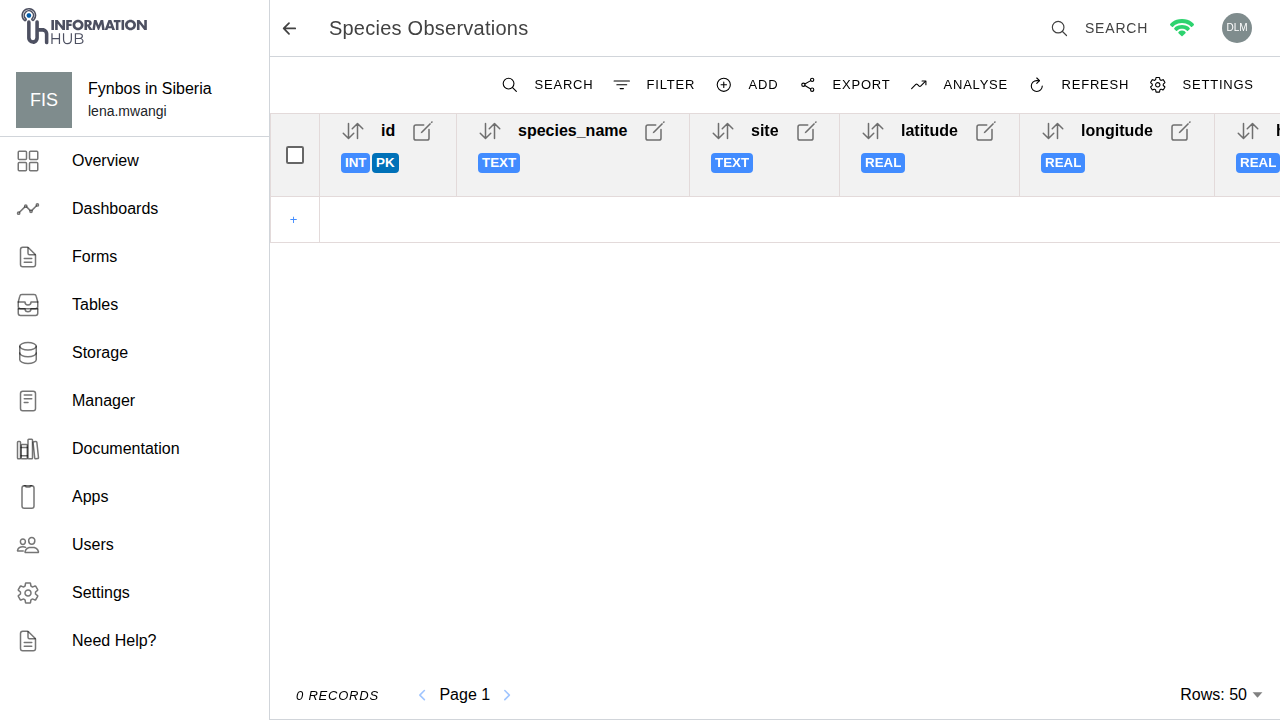Click the table toolbar SEARCH button
The width and height of the screenshot is (1280, 720).
click(x=547, y=85)
